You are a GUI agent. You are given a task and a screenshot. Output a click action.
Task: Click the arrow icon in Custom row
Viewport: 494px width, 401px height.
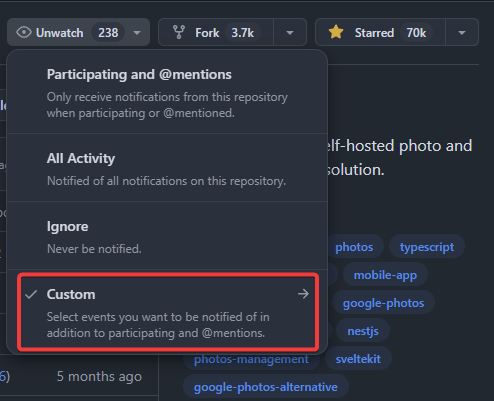(303, 294)
